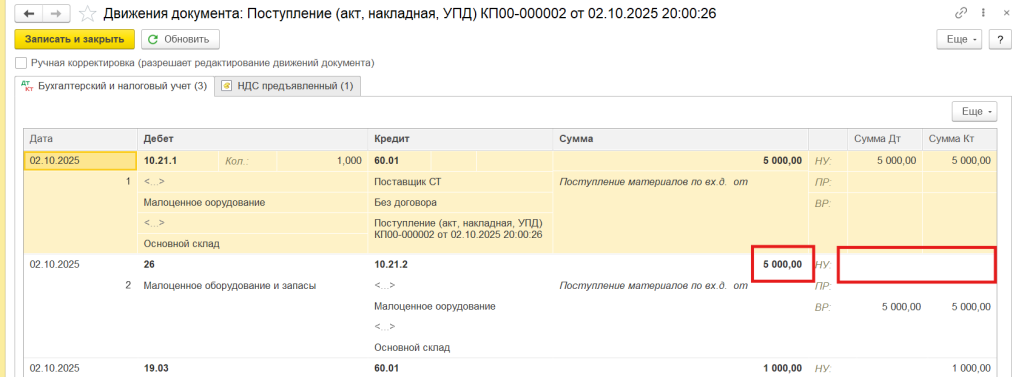Image resolution: width=1024 pixels, height=377 pixels.
Task: Go forward with the right arrow button
Action: [x=57, y=13]
